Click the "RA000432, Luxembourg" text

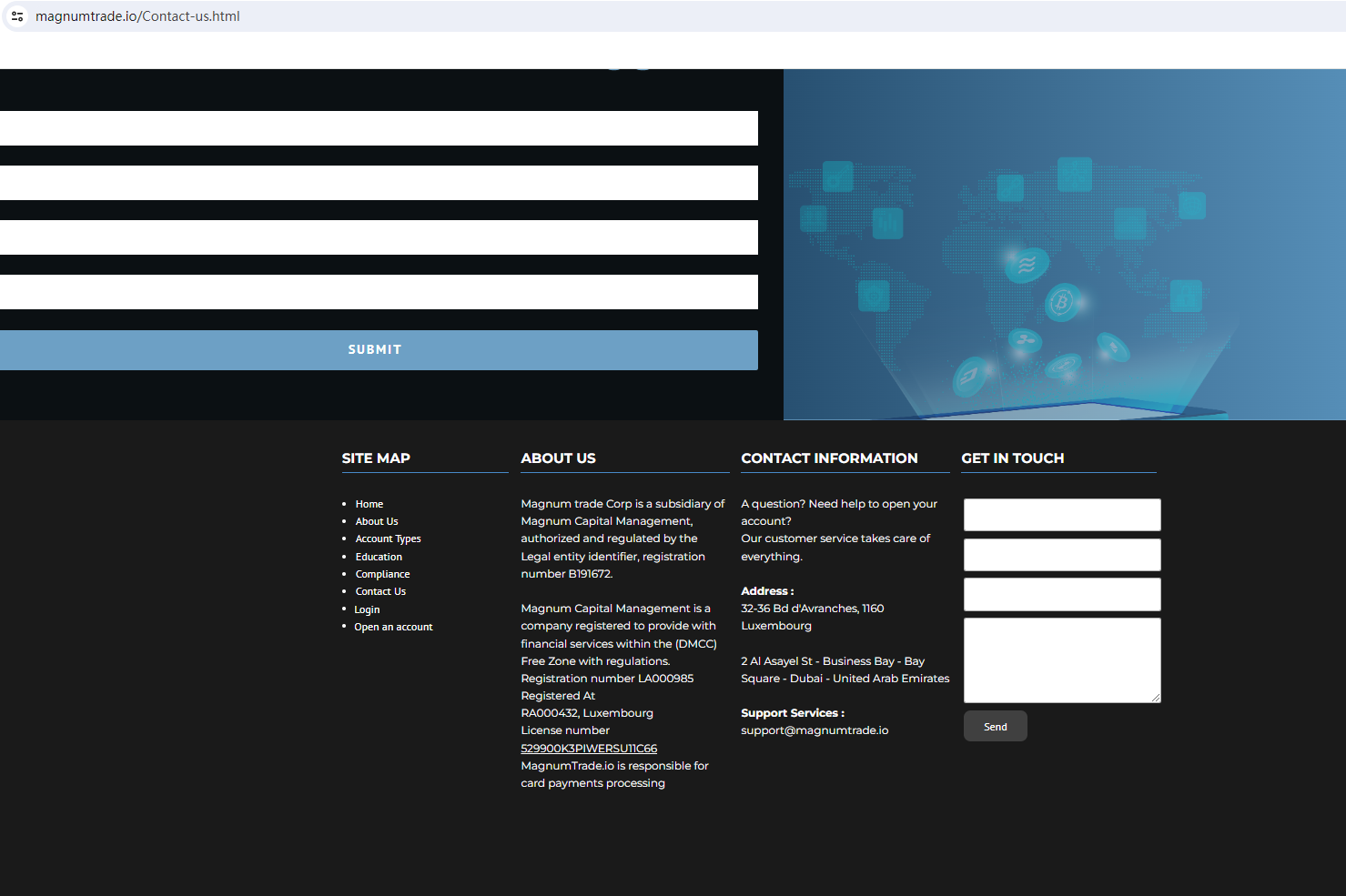pyautogui.click(x=587, y=713)
